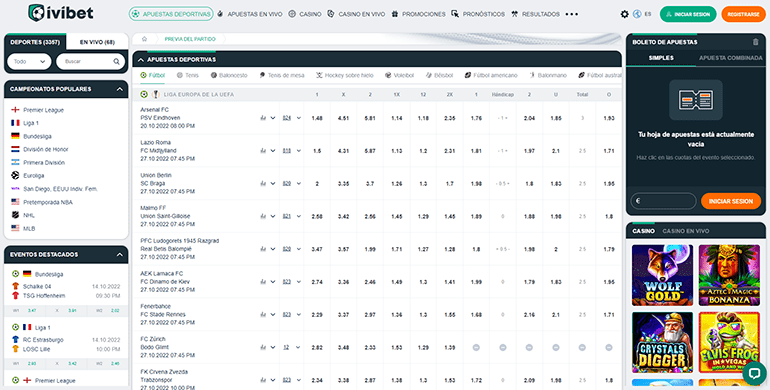Screen dimensions: 770x390
Task: Expand 821 more markets for Malmo FF
Action: coord(292,216)
